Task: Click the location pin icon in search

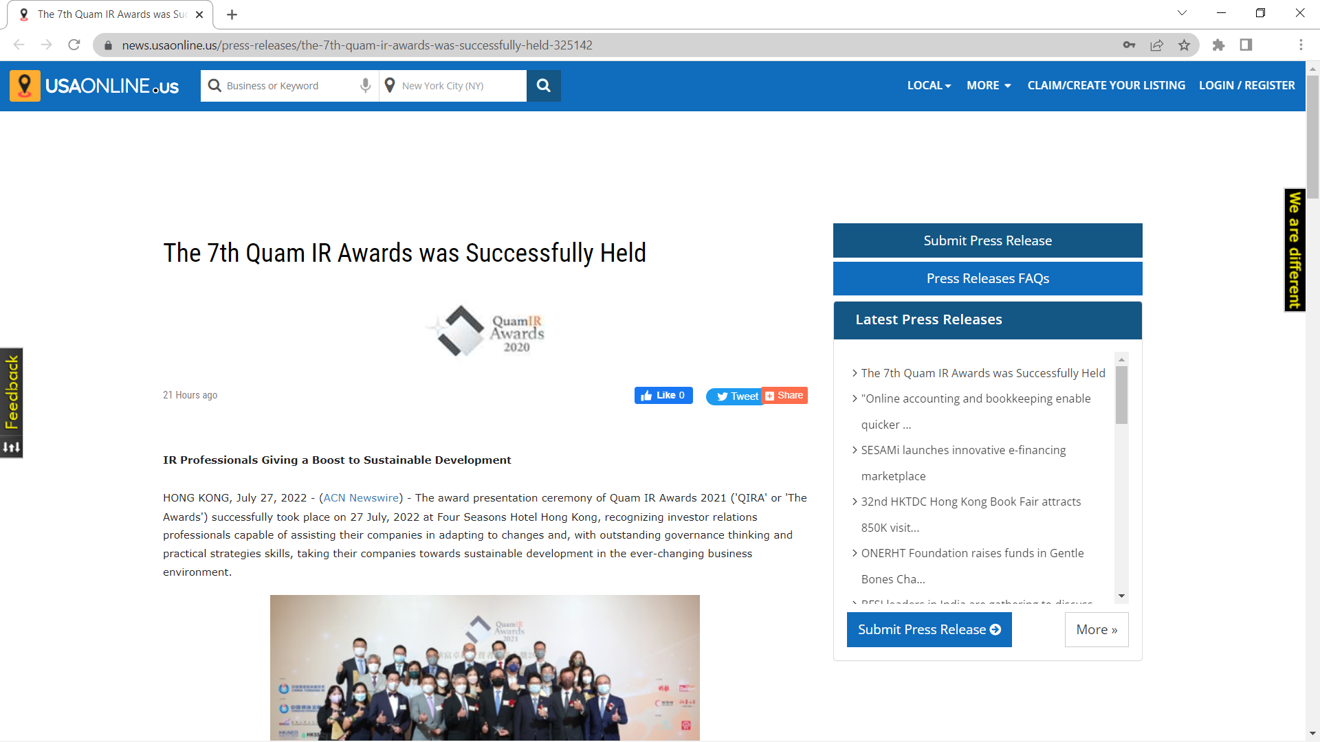Action: click(390, 86)
